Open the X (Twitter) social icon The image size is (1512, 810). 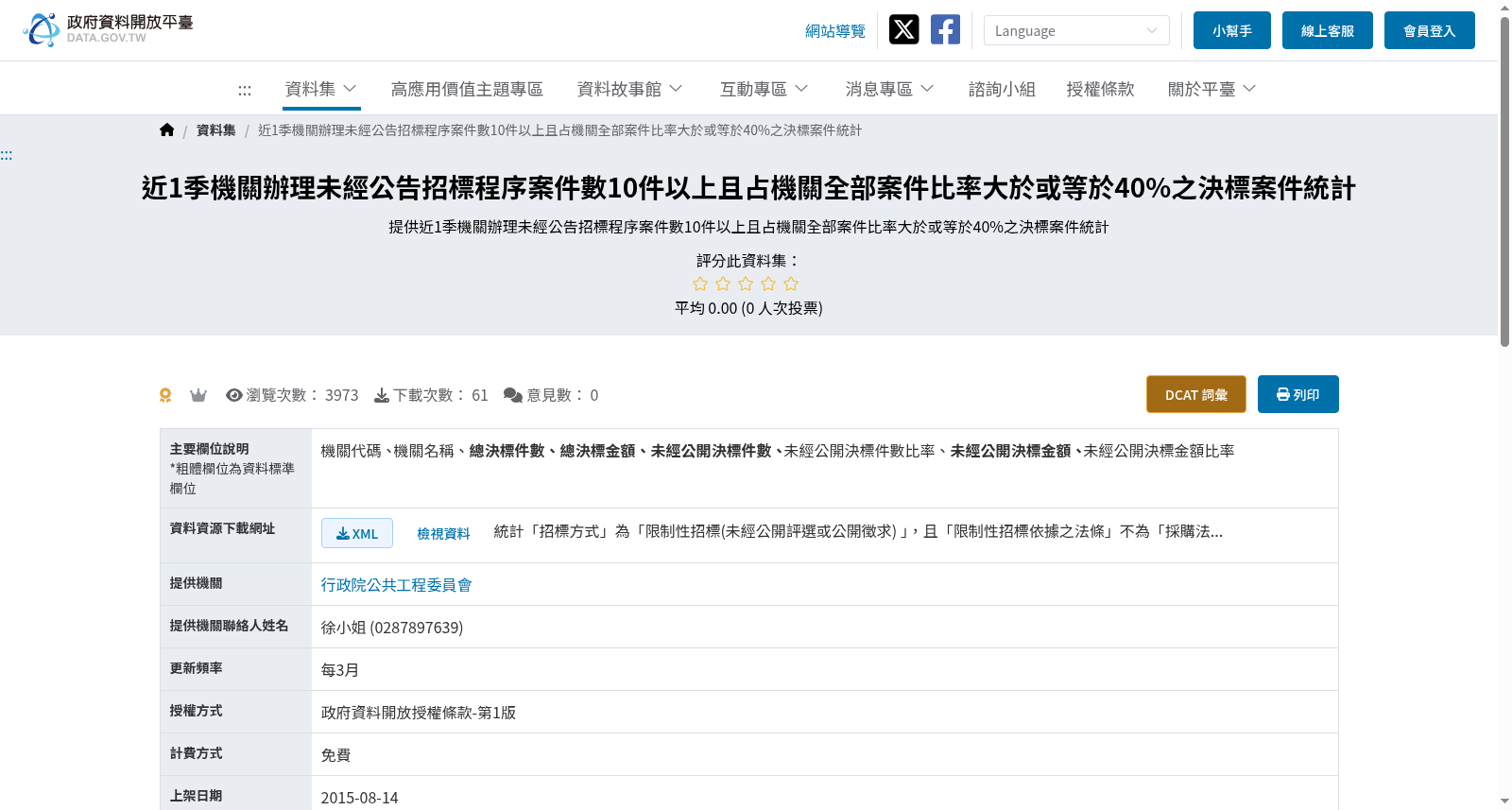[x=903, y=30]
